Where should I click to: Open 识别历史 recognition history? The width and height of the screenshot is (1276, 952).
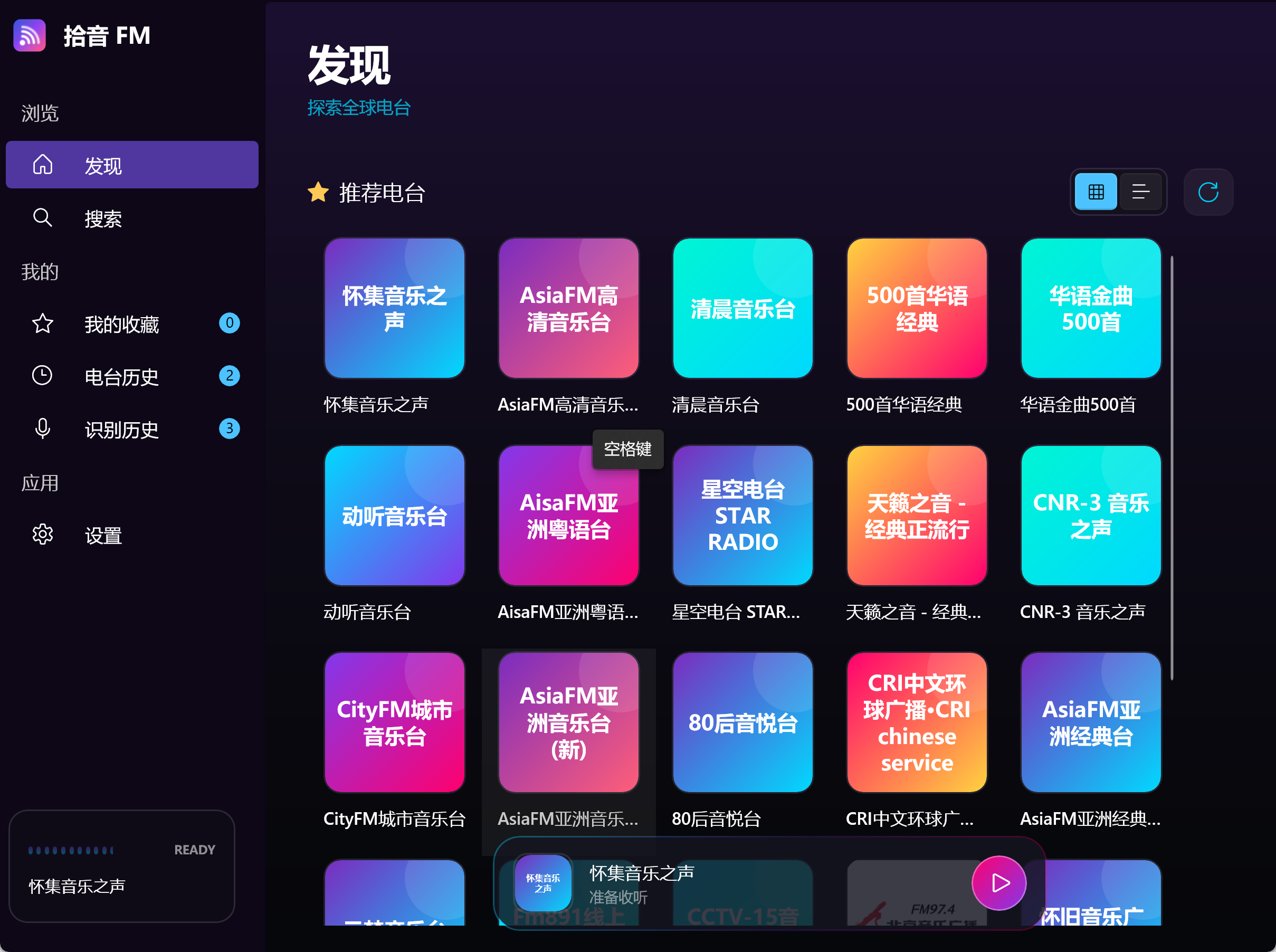[132, 429]
